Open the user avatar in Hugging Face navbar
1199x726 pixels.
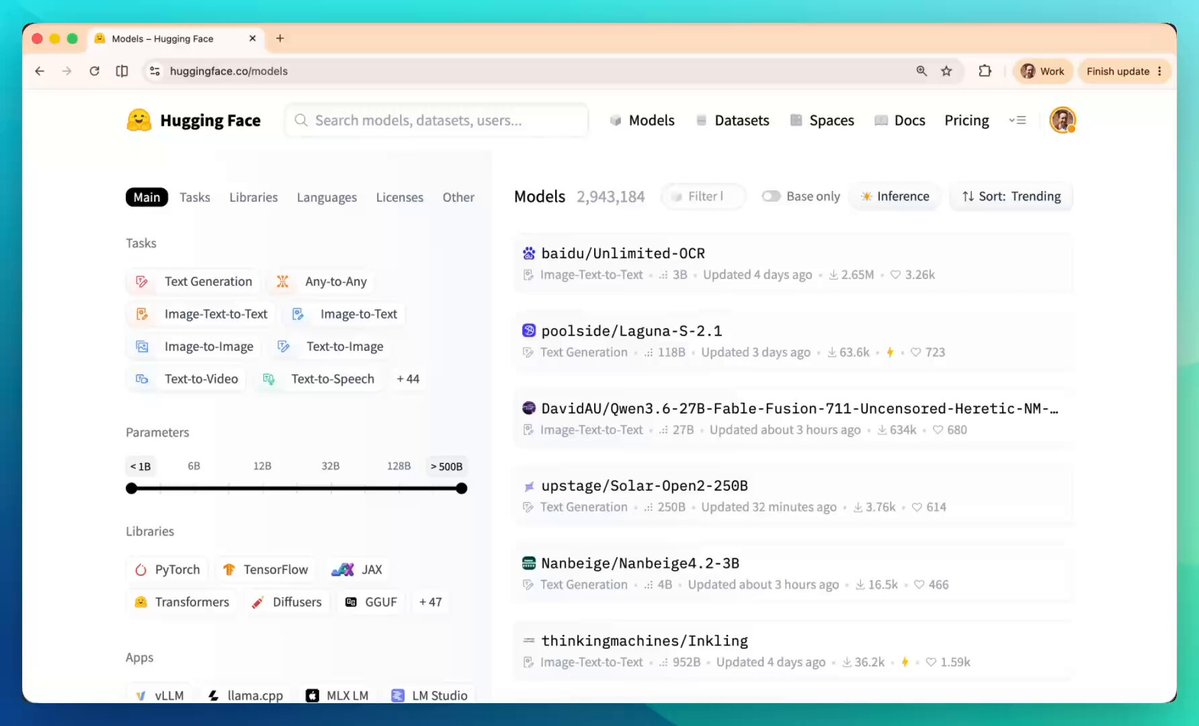pos(1062,120)
